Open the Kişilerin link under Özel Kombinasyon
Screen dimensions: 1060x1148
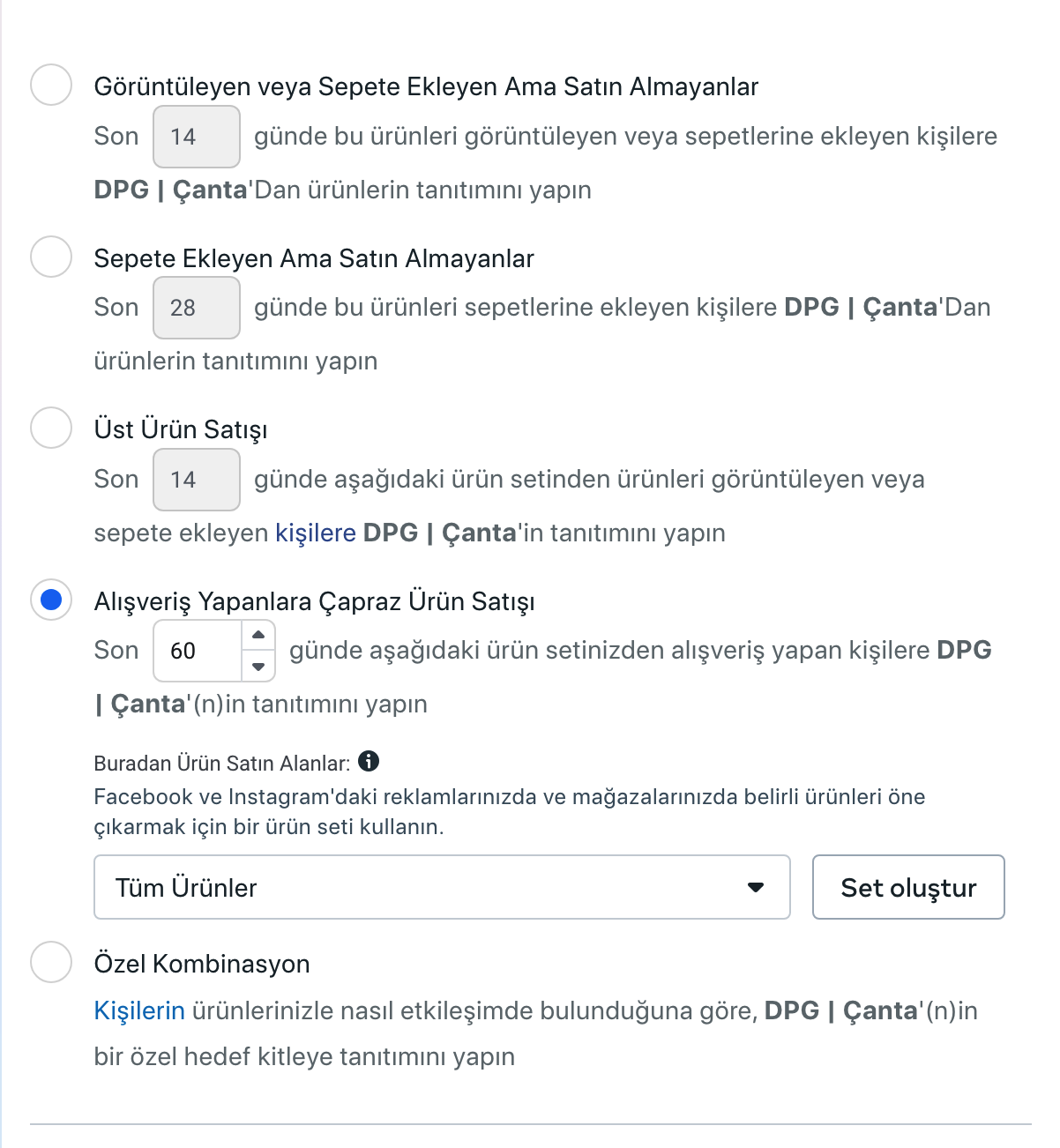(139, 1010)
